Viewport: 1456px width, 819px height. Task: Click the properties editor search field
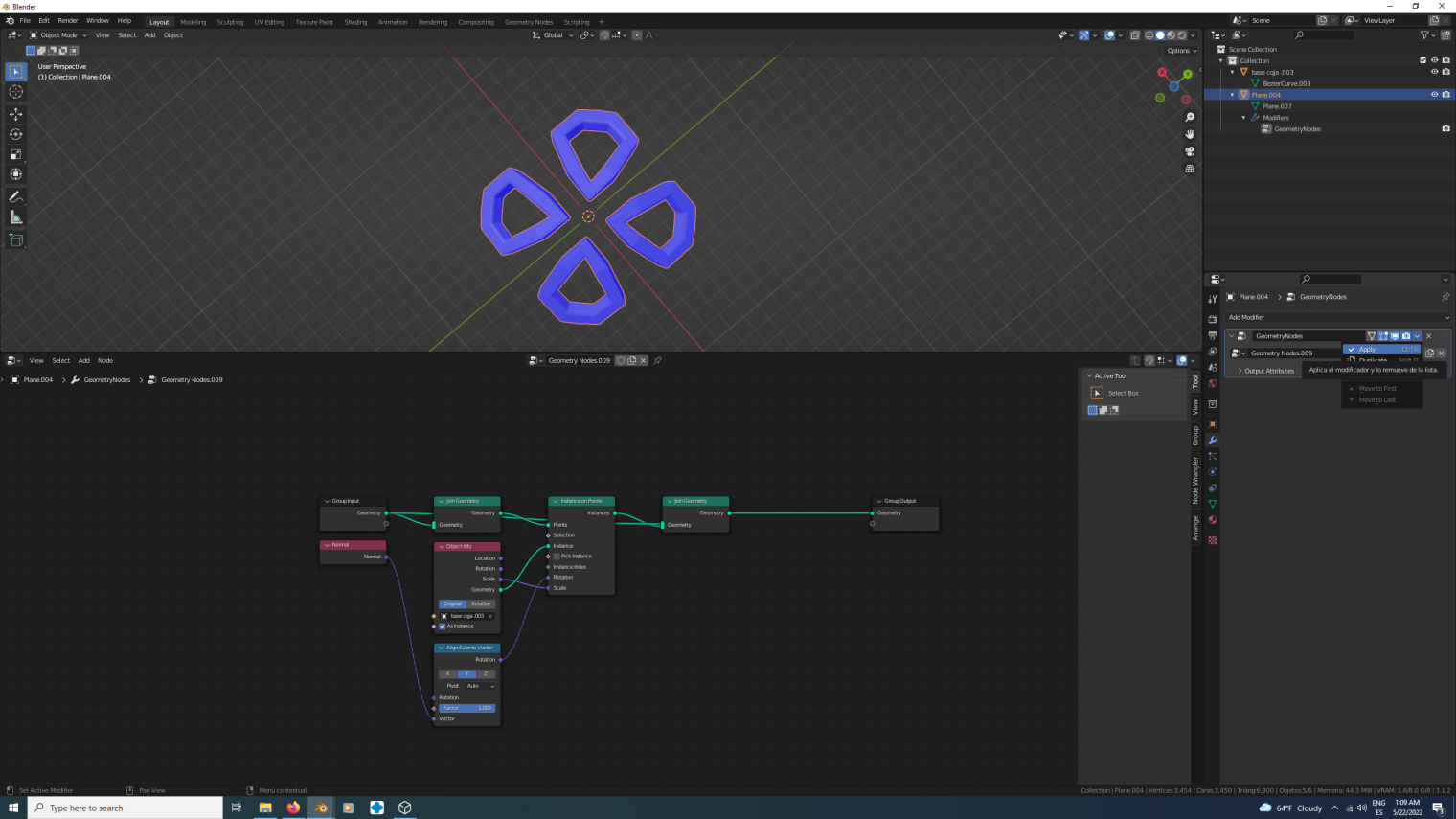click(x=1330, y=280)
